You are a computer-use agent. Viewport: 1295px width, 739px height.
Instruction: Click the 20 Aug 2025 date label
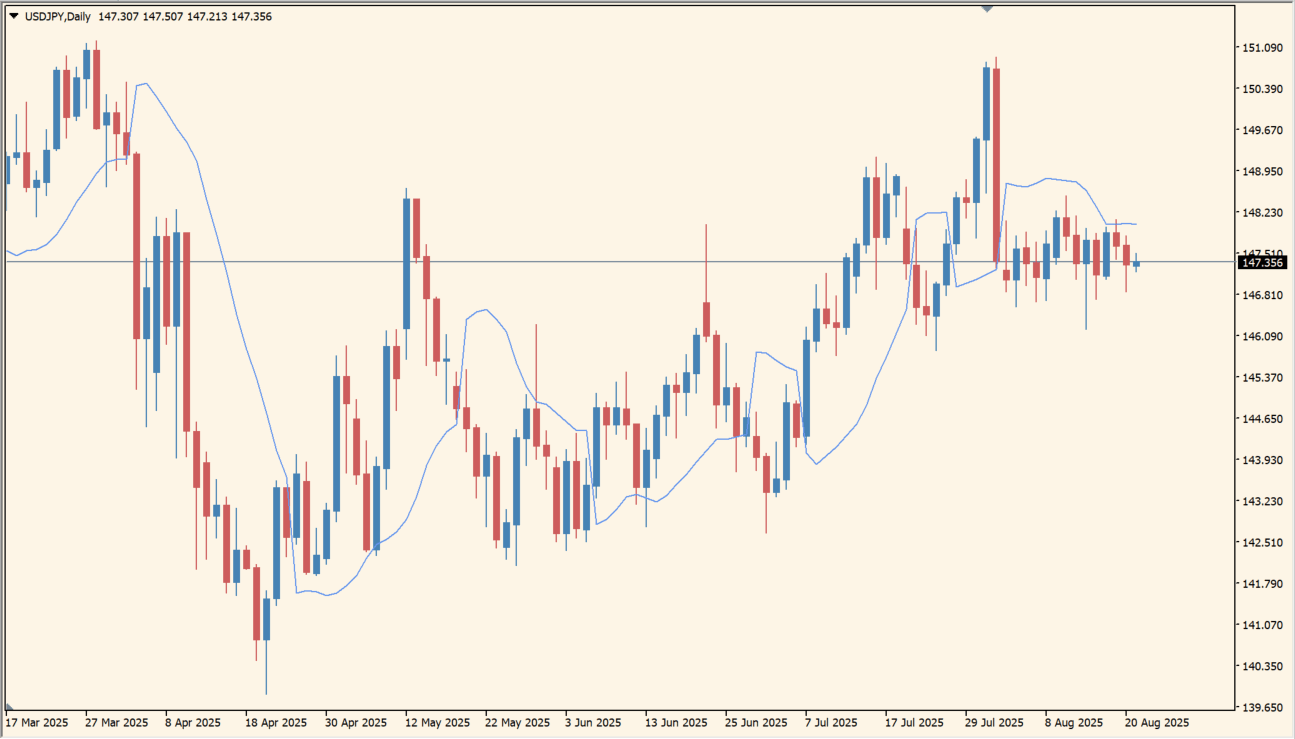(x=1157, y=722)
